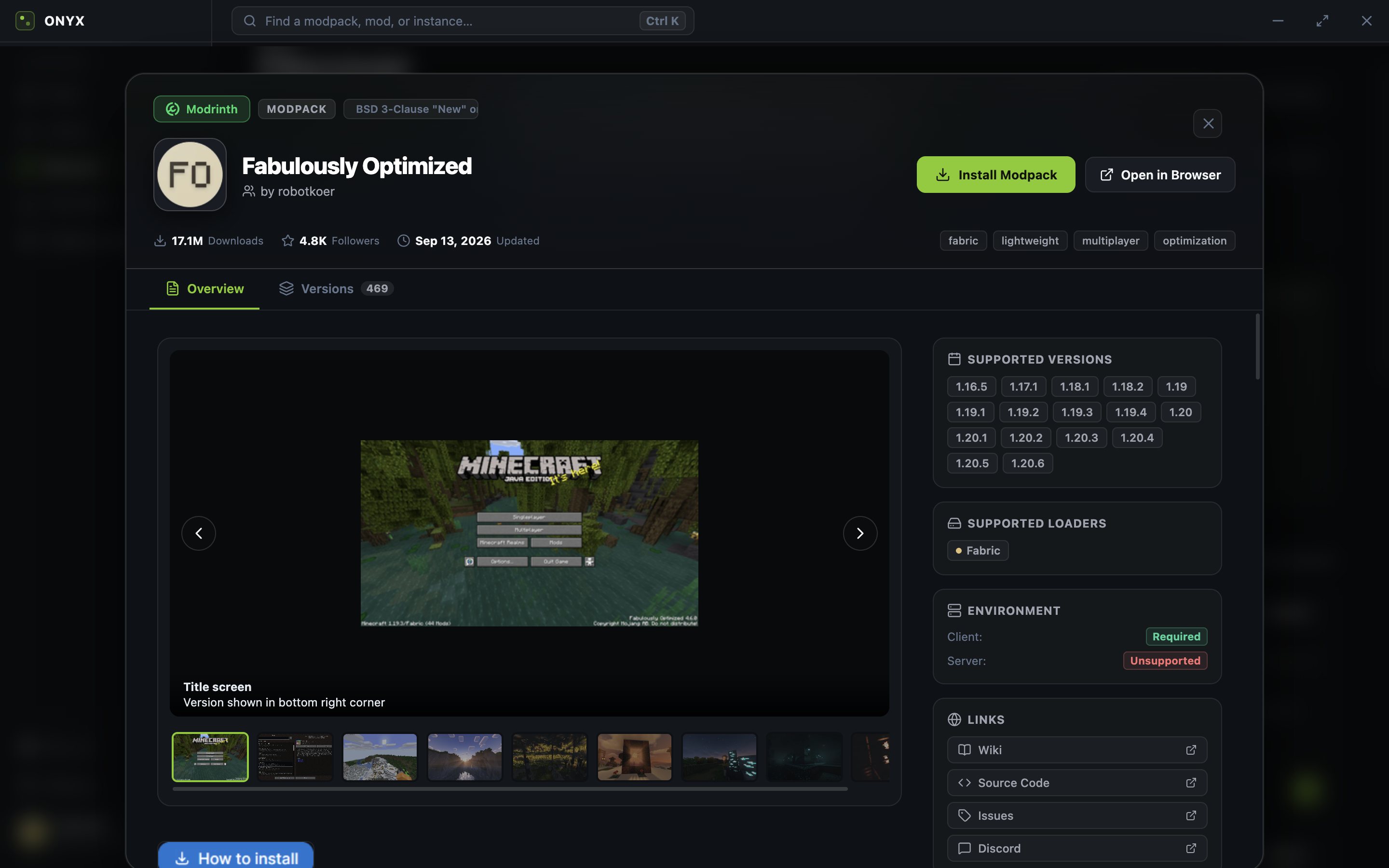Screen dimensions: 1389x868
Task: Click the 1.20.4 version chip
Action: coord(1136,437)
